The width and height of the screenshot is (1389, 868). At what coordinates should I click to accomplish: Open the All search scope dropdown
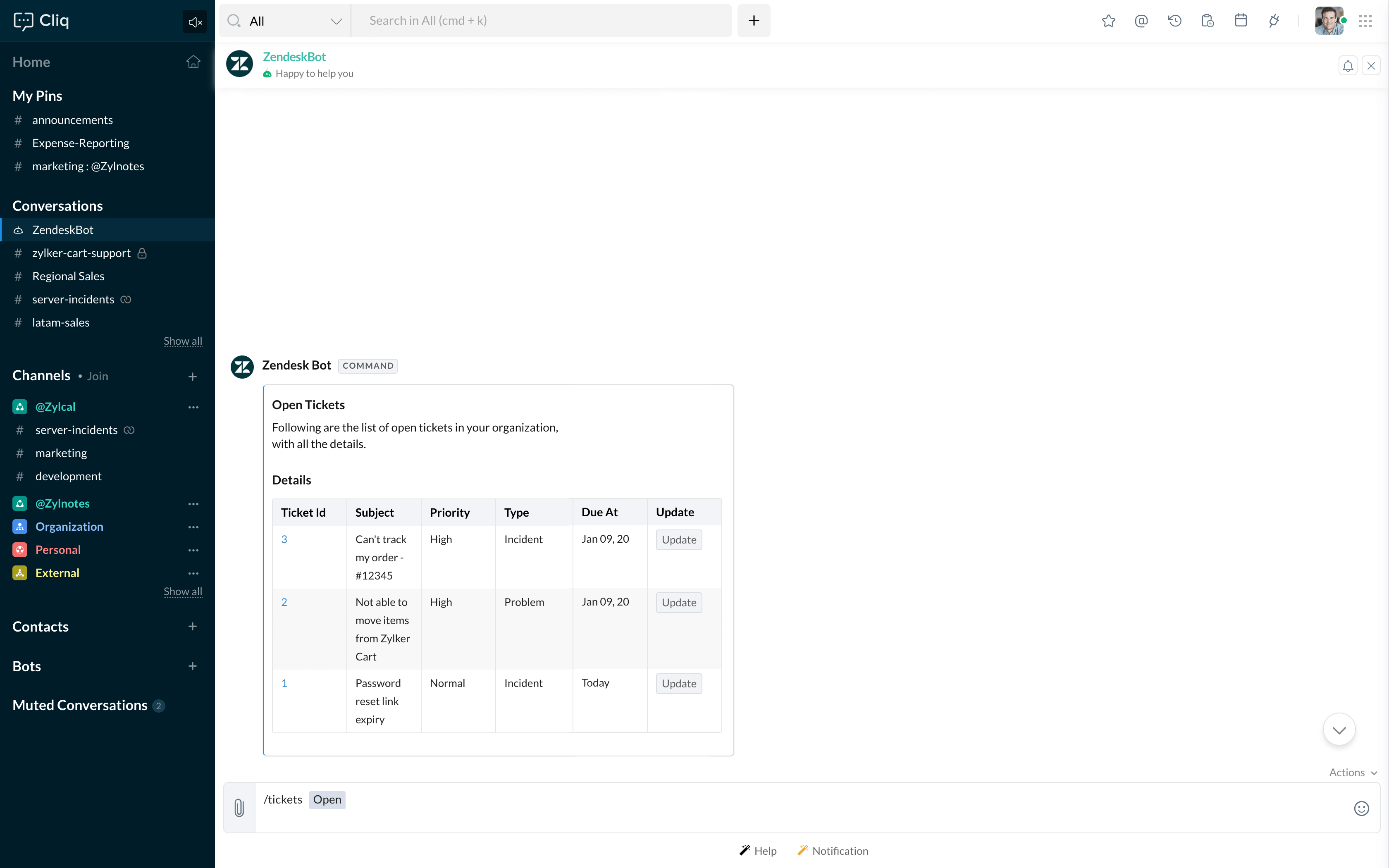pos(337,21)
